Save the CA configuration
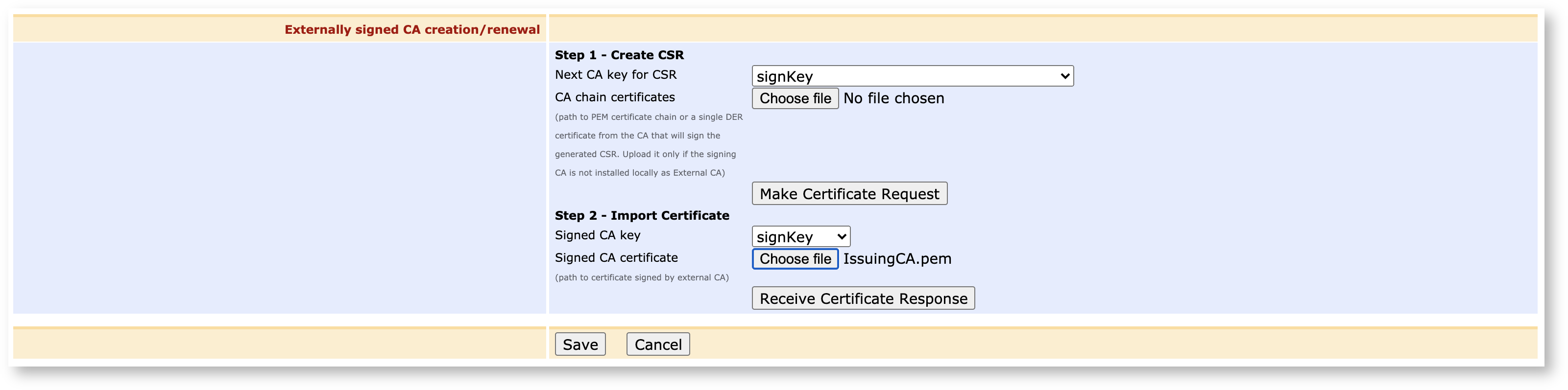 point(579,344)
